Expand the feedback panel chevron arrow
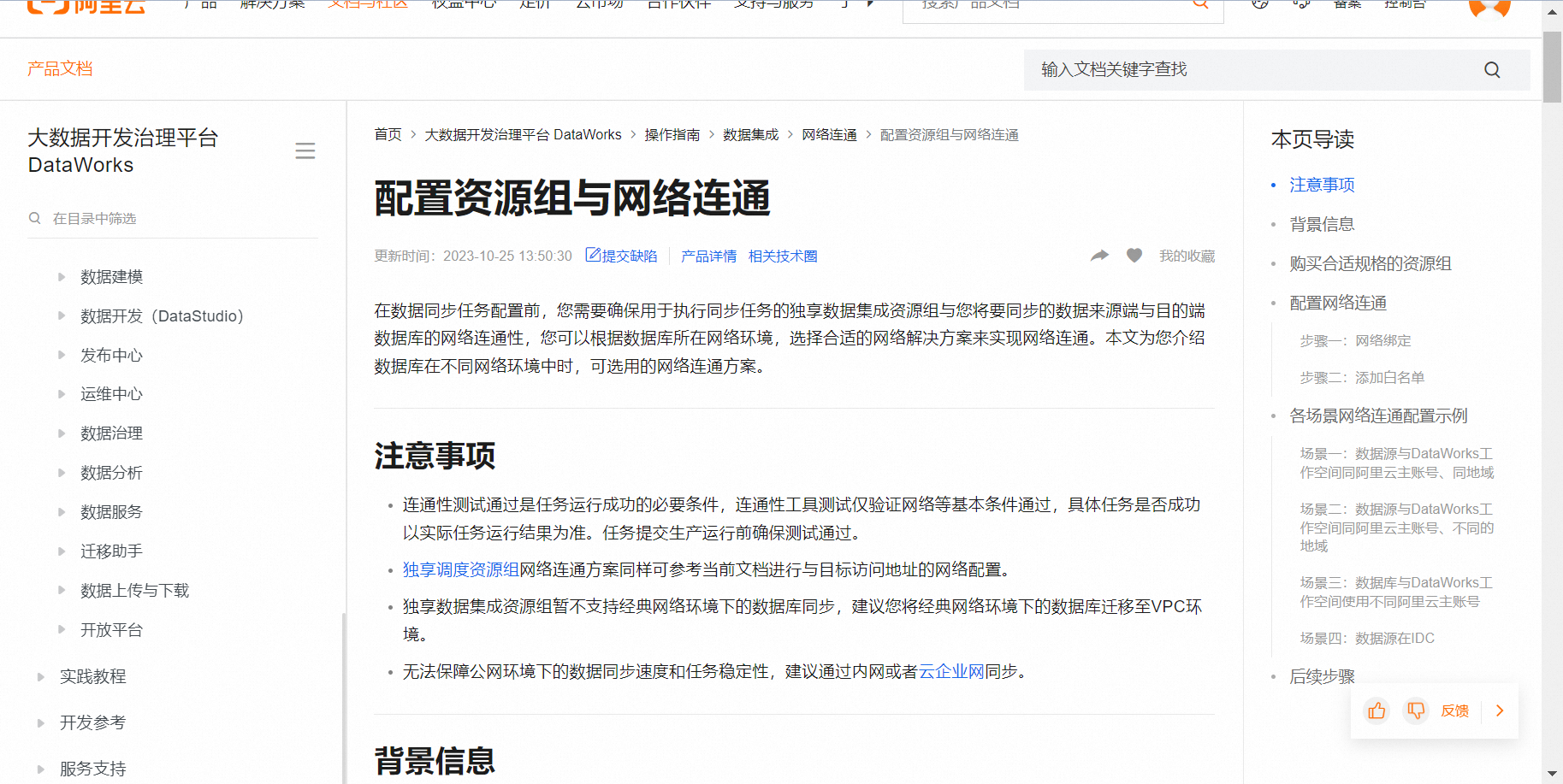The width and height of the screenshot is (1563, 784). [x=1500, y=710]
